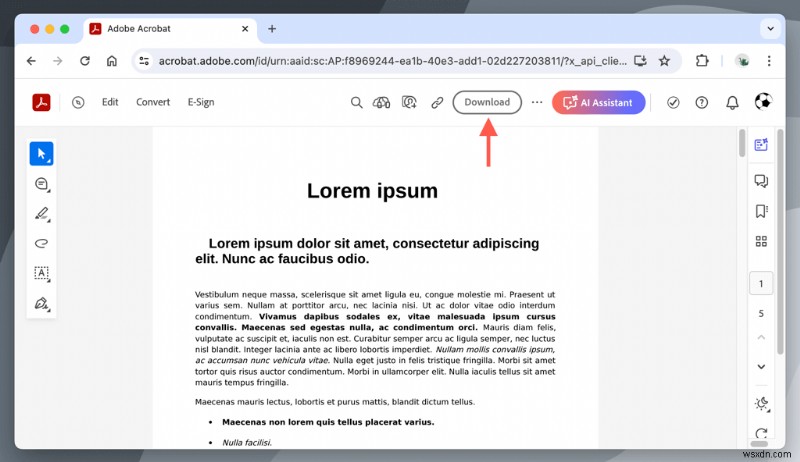The image size is (800, 462).
Task: Select the Add text box tool
Action: pos(42,273)
